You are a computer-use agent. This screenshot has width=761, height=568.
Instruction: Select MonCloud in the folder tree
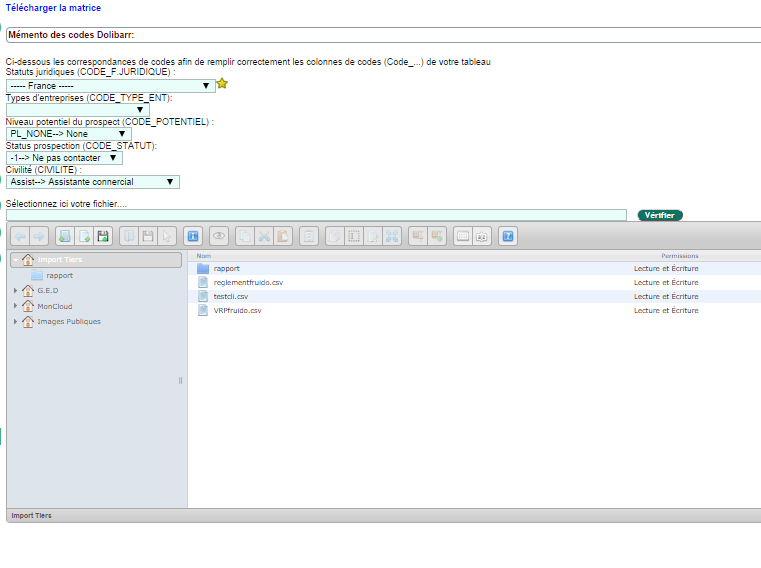coord(55,306)
